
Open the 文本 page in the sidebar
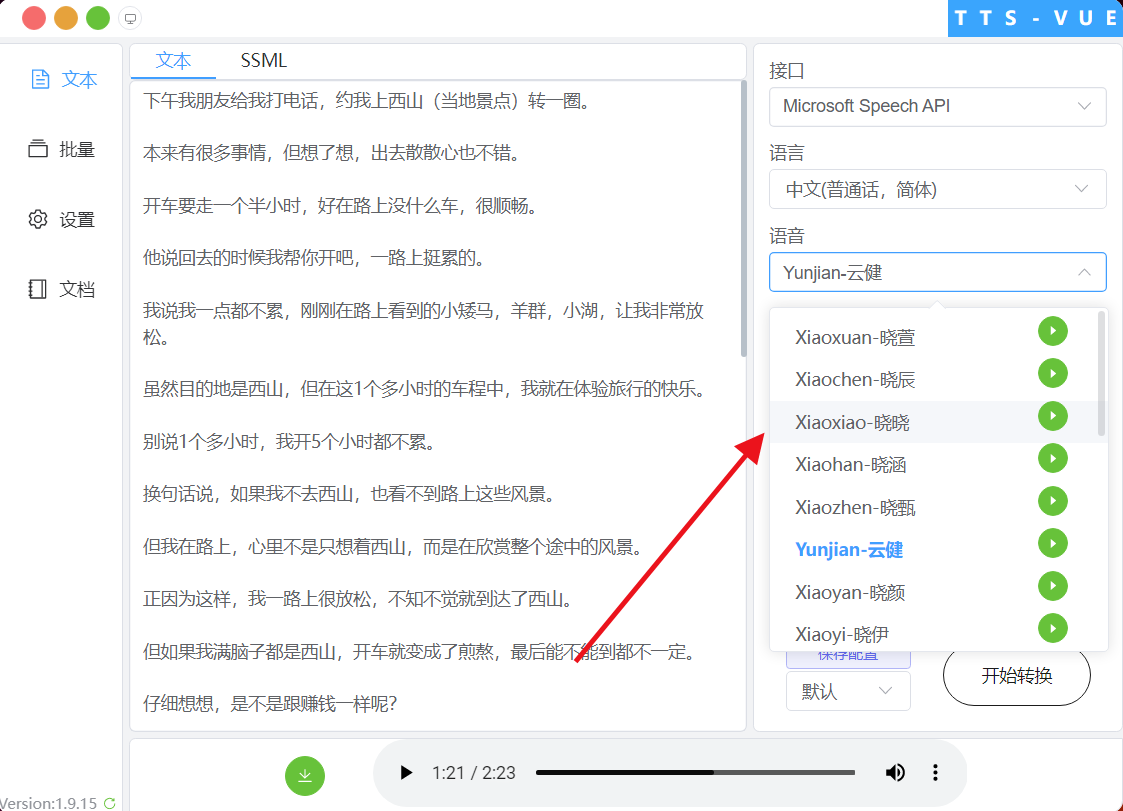63,79
